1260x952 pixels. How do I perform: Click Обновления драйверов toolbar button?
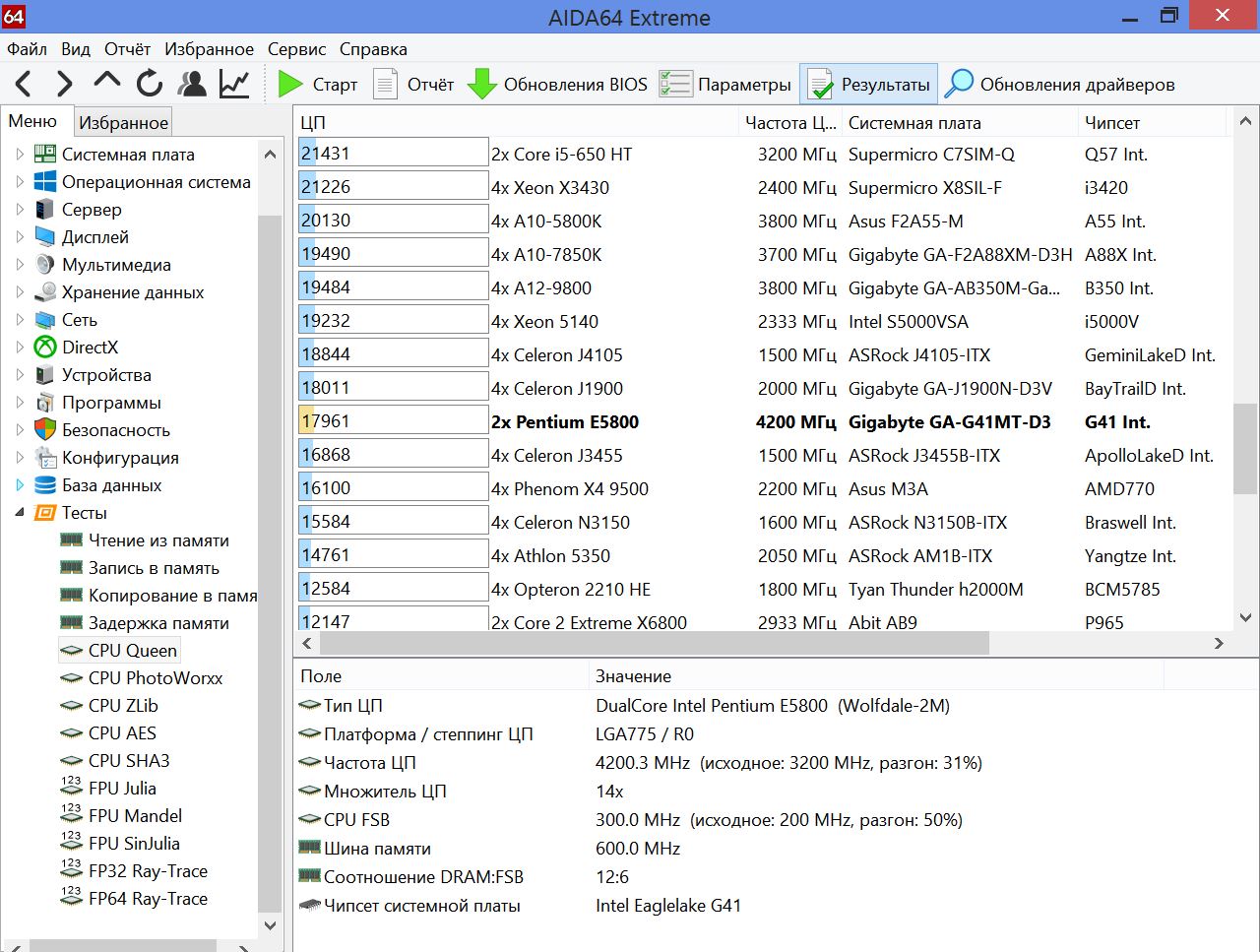click(1059, 85)
